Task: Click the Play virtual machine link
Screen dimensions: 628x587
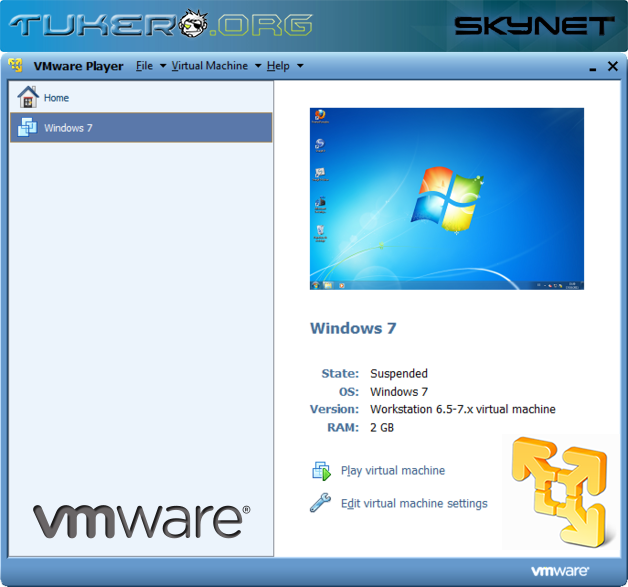Action: click(393, 470)
